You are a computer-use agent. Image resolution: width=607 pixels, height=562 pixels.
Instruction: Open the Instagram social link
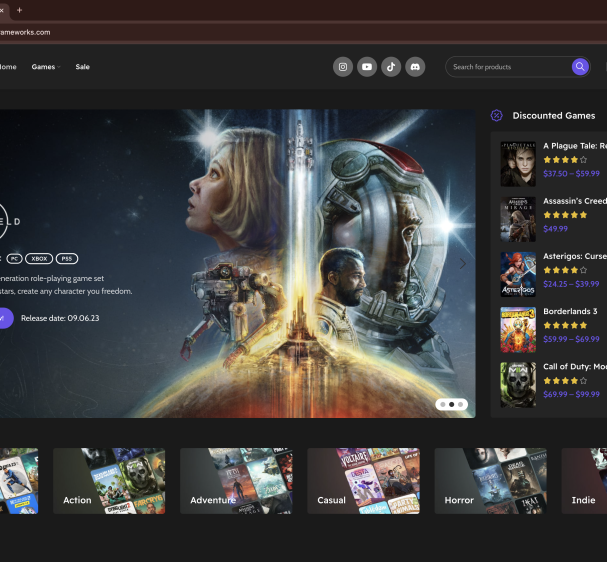[x=343, y=67]
